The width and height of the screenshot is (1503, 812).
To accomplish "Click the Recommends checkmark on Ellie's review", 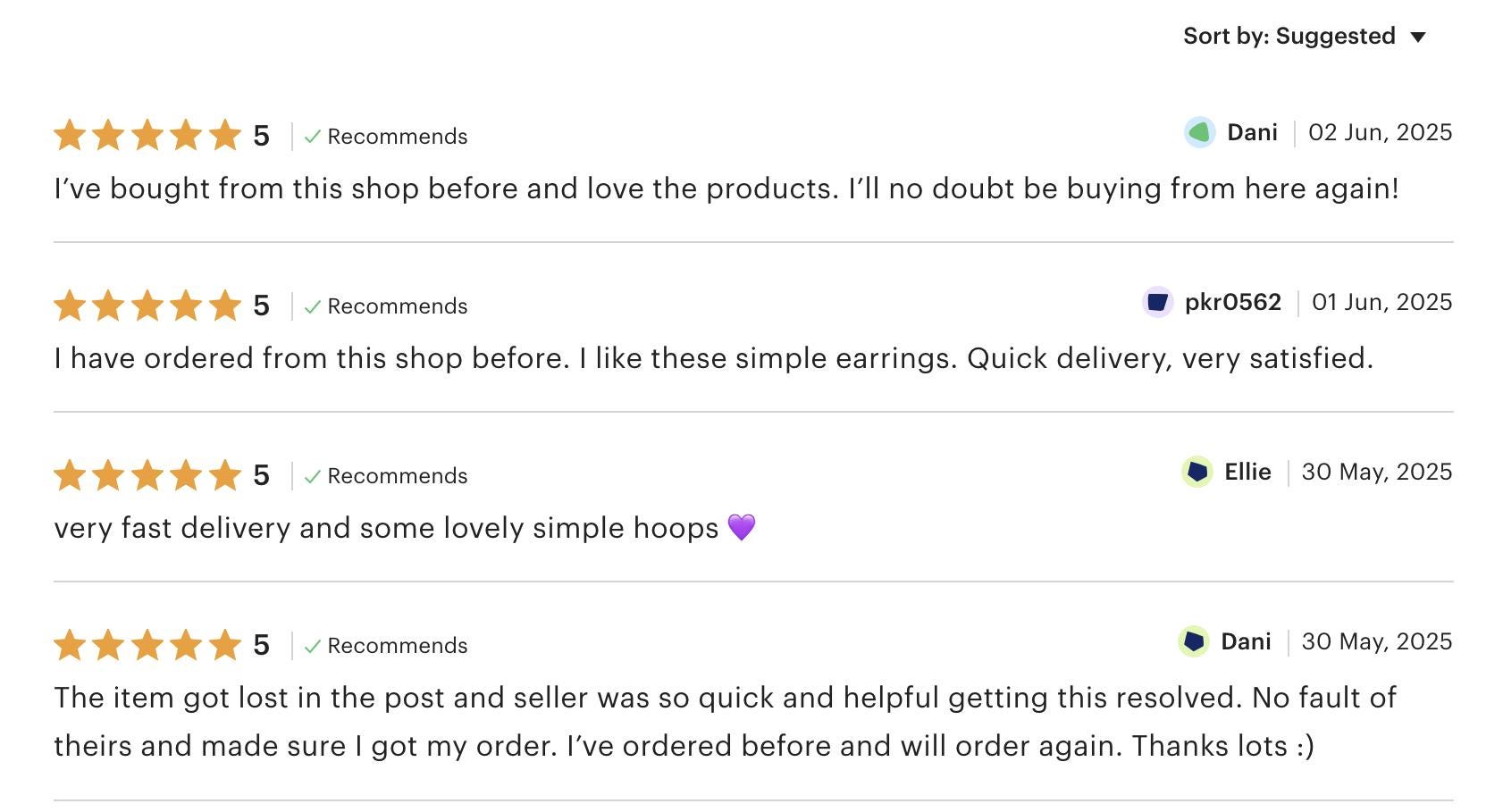I will 312,476.
